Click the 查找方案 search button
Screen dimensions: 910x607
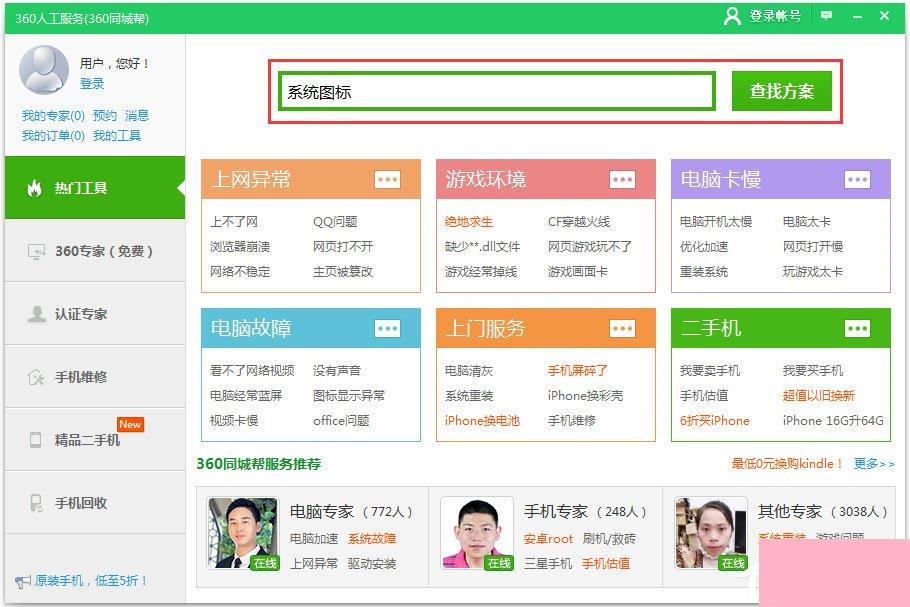pos(782,91)
